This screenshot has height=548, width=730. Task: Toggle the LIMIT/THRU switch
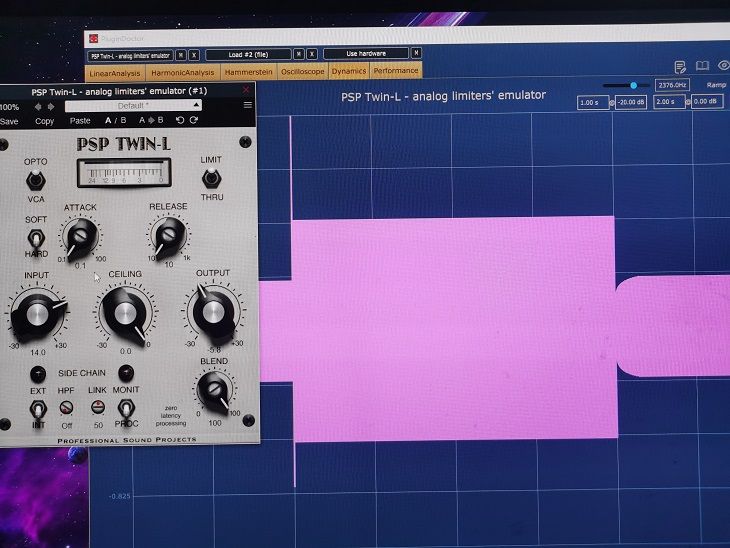point(211,178)
